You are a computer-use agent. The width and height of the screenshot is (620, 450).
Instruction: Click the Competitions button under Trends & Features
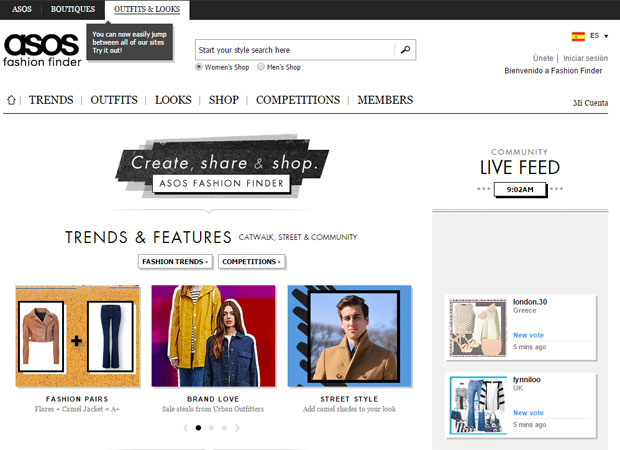point(251,261)
